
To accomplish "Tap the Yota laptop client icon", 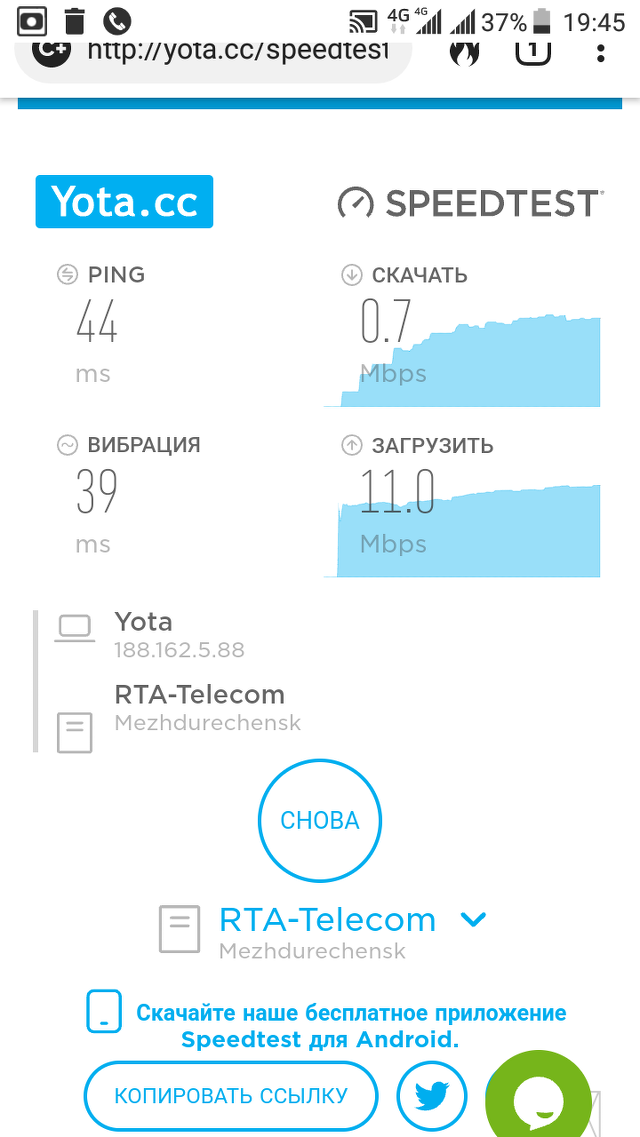I will 75,629.
